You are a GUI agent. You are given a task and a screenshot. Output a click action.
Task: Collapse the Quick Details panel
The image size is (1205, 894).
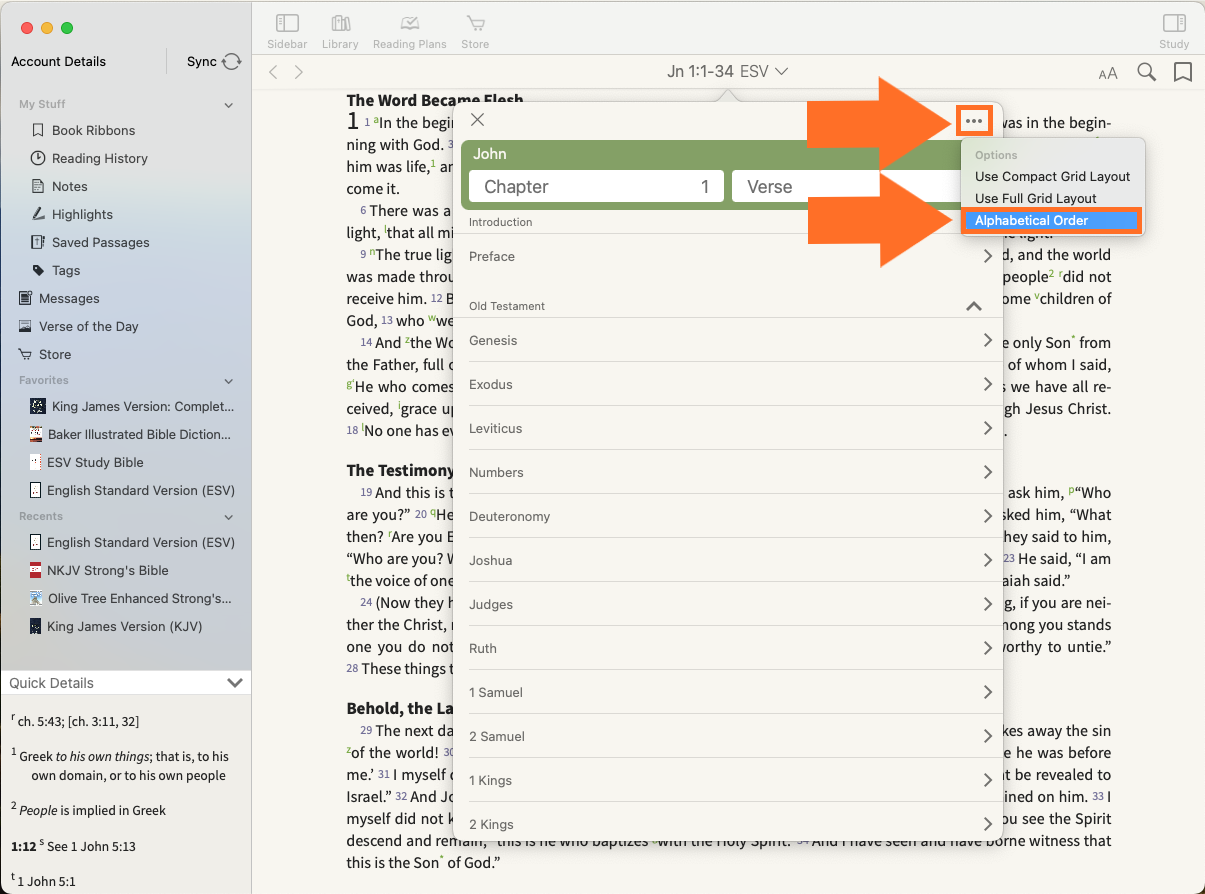(235, 683)
